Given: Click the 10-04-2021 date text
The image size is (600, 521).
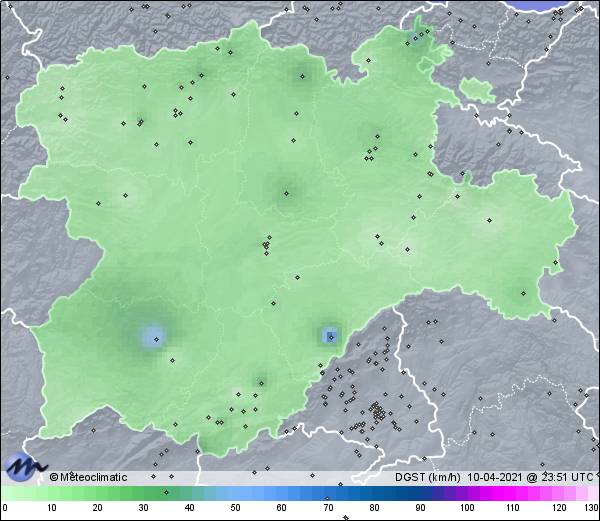Looking at the screenshot, I should [x=495, y=477].
